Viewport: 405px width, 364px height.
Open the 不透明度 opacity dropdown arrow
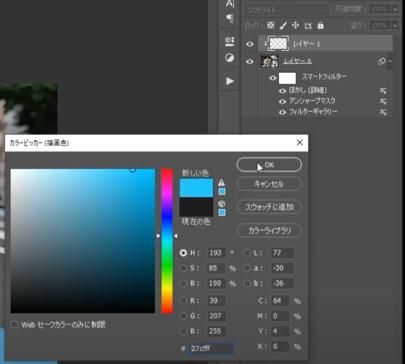click(x=395, y=10)
